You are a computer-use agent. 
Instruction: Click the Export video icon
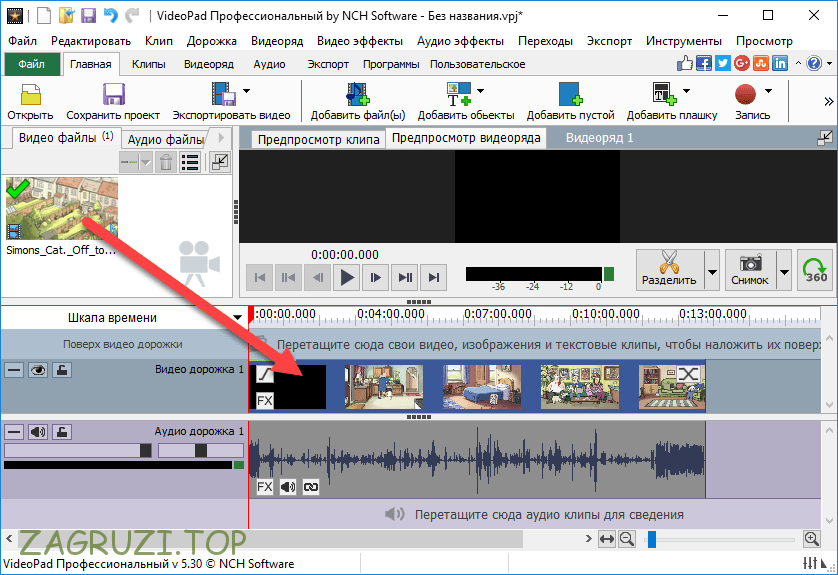point(224,94)
